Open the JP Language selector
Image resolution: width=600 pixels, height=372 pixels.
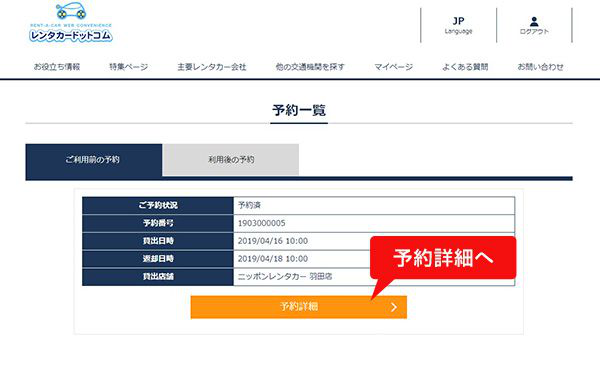coord(458,25)
